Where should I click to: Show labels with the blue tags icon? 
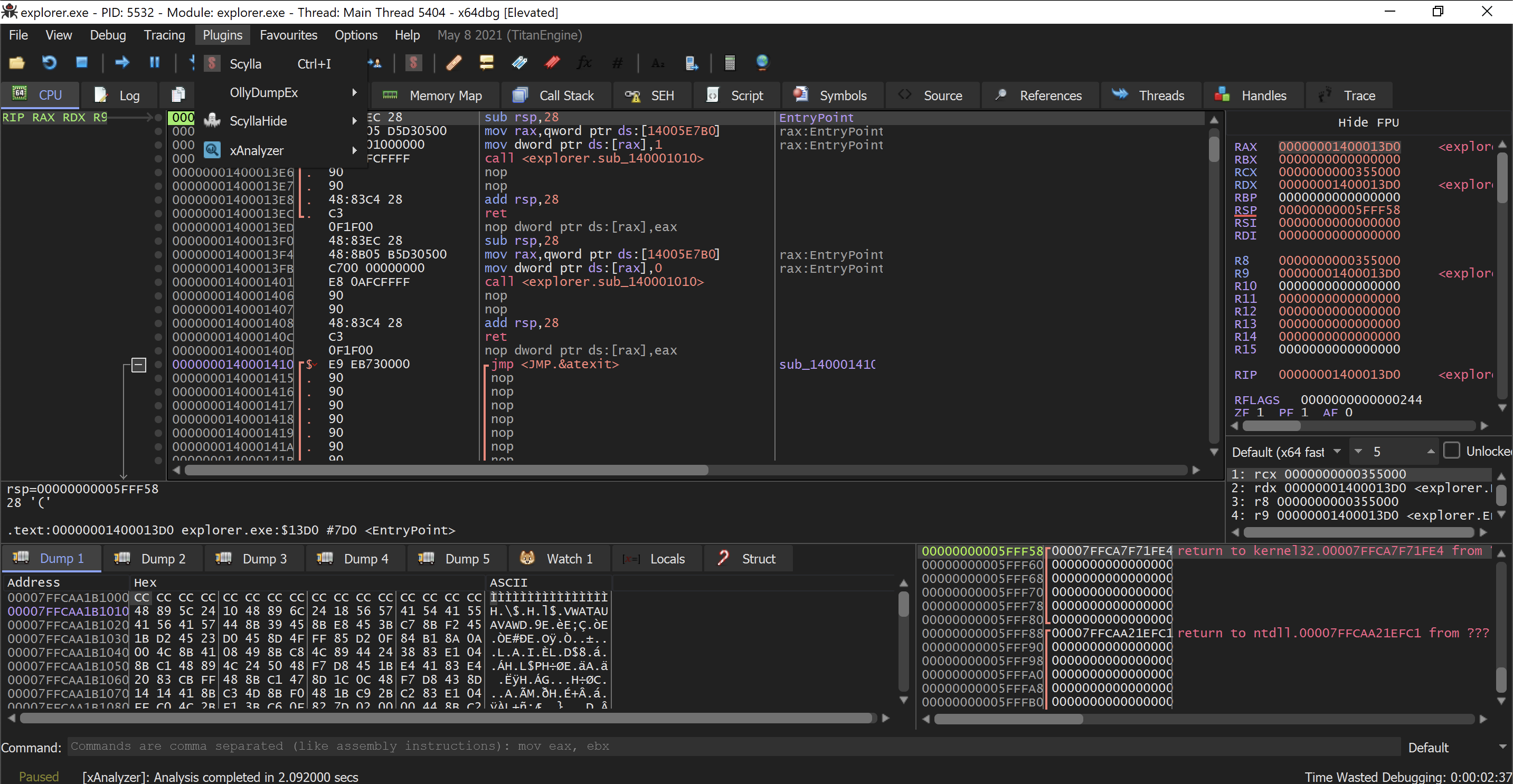[519, 62]
